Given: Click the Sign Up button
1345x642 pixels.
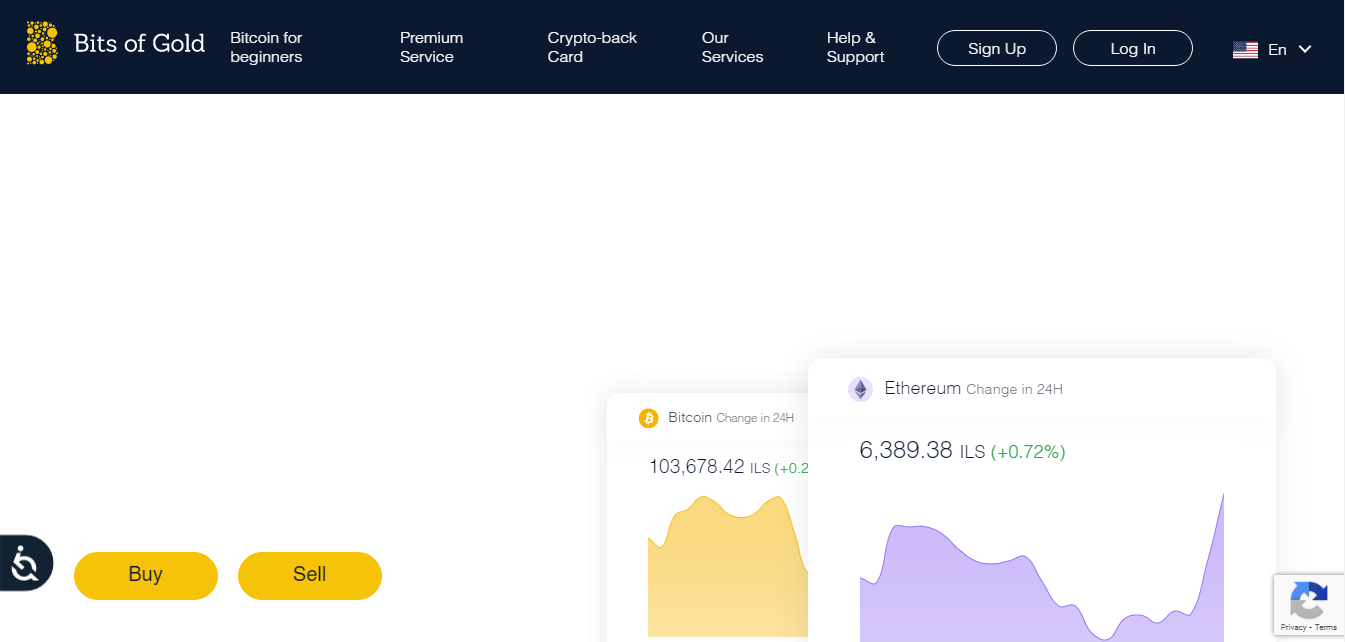Looking at the screenshot, I should tap(997, 48).
